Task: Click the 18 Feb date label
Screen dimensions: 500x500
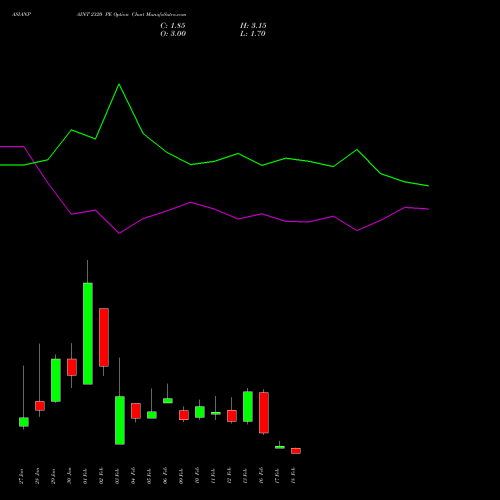Action: point(294,476)
